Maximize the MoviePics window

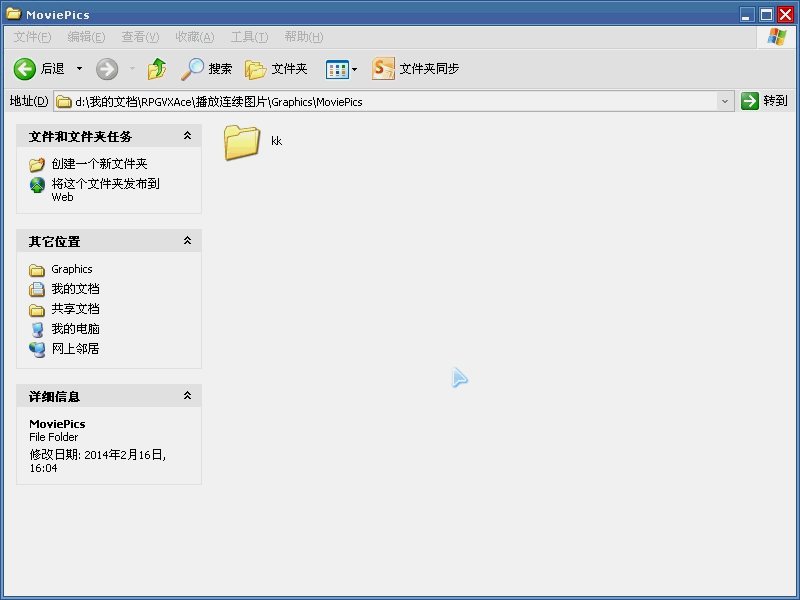pyautogui.click(x=766, y=14)
